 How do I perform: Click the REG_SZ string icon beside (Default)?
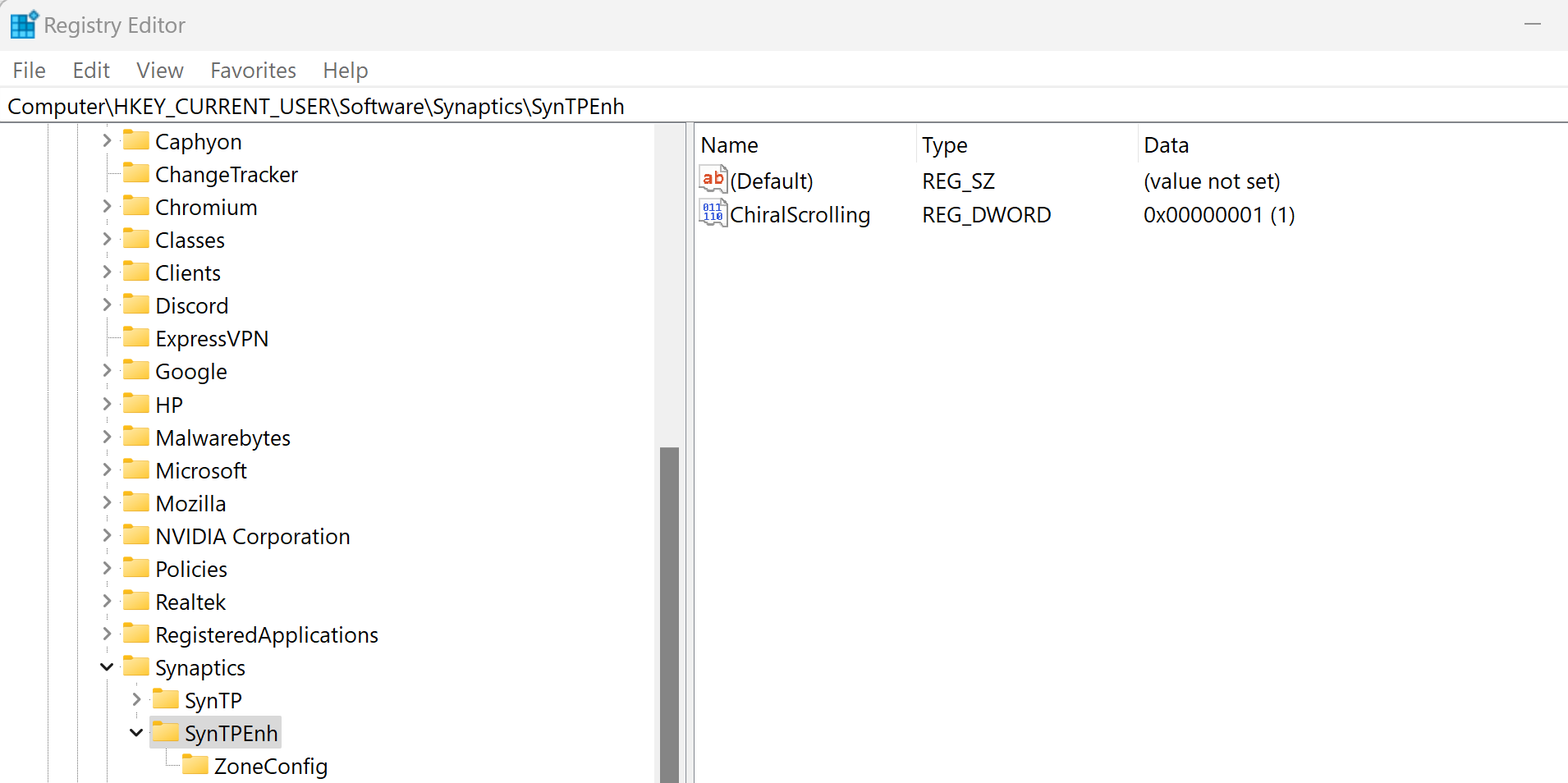tap(711, 180)
